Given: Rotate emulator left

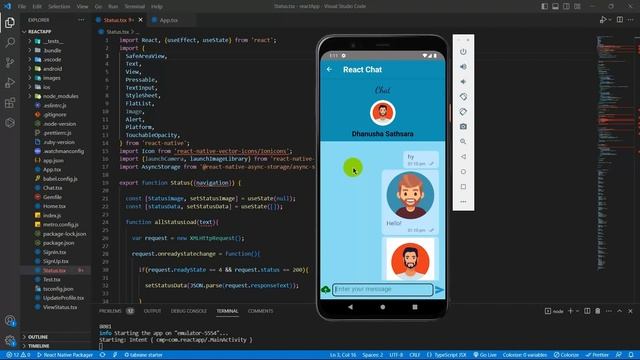Looking at the screenshot, I should (463, 97).
